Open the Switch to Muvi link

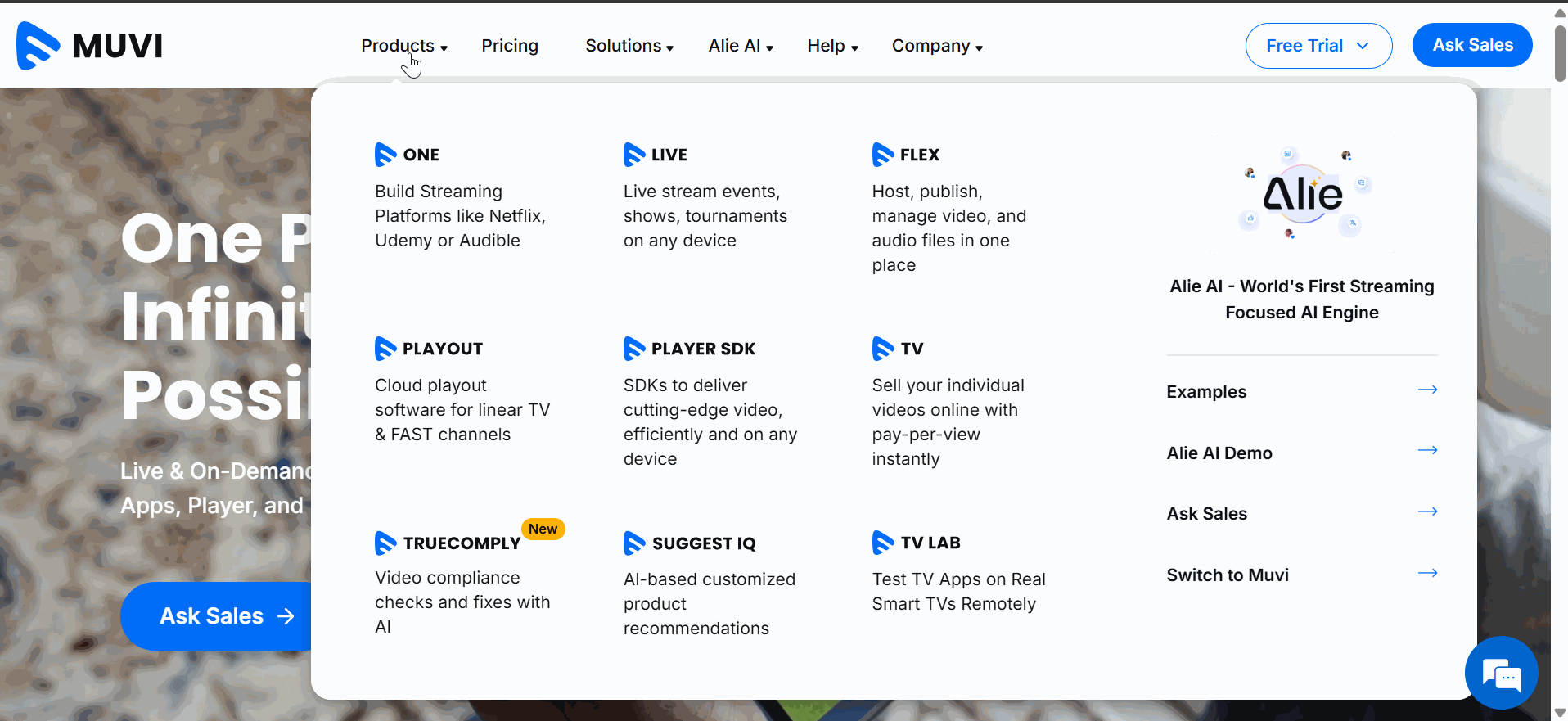tap(1228, 575)
